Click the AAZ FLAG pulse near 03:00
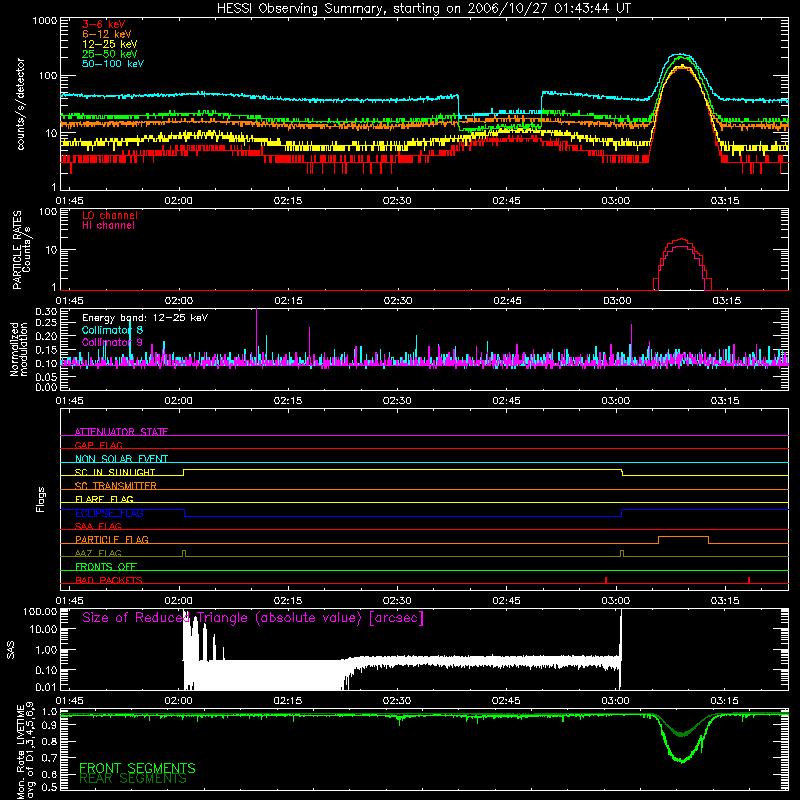This screenshot has height=800, width=800. point(621,553)
